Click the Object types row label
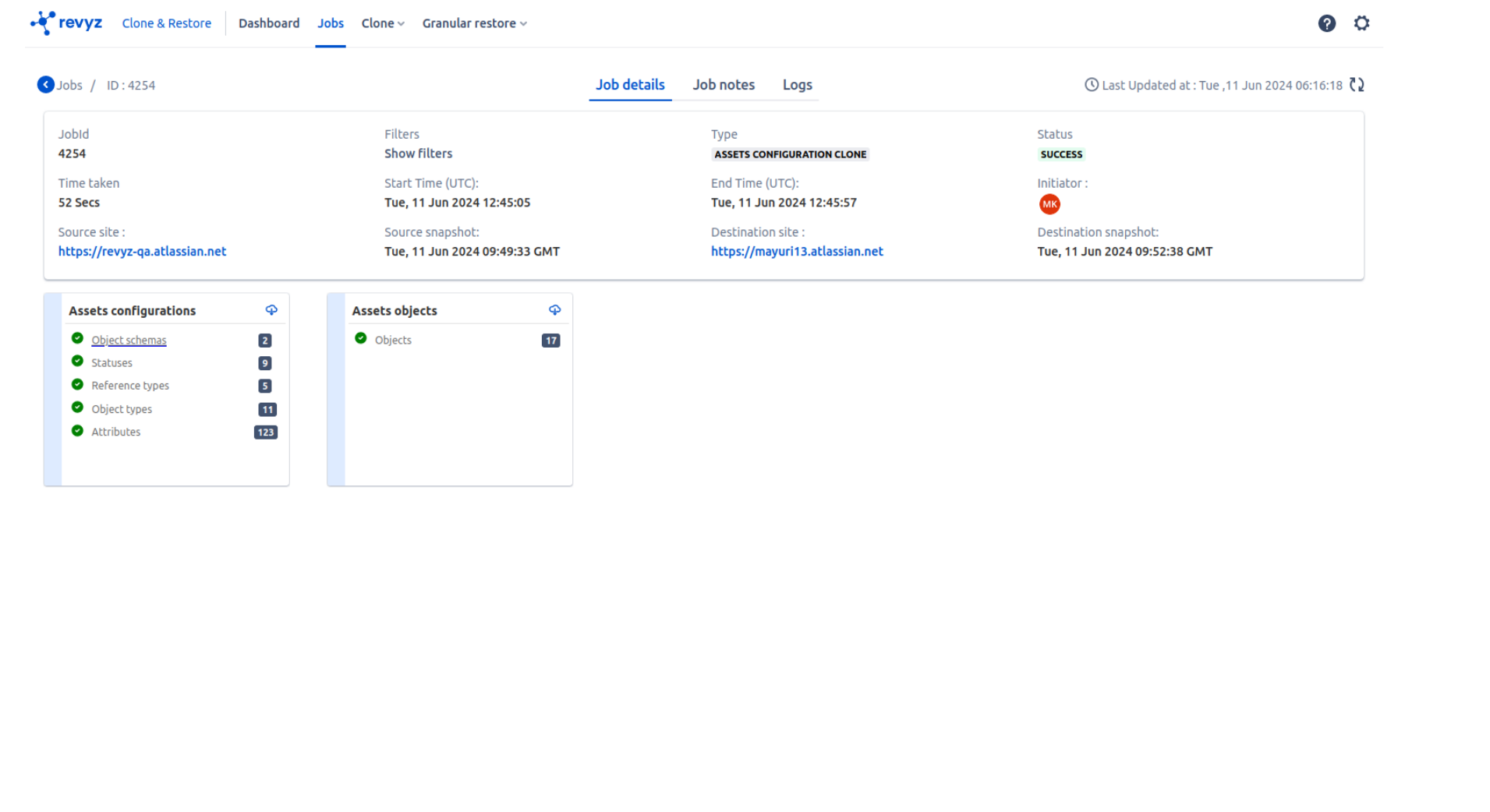Image resolution: width=1490 pixels, height=812 pixels. (122, 409)
